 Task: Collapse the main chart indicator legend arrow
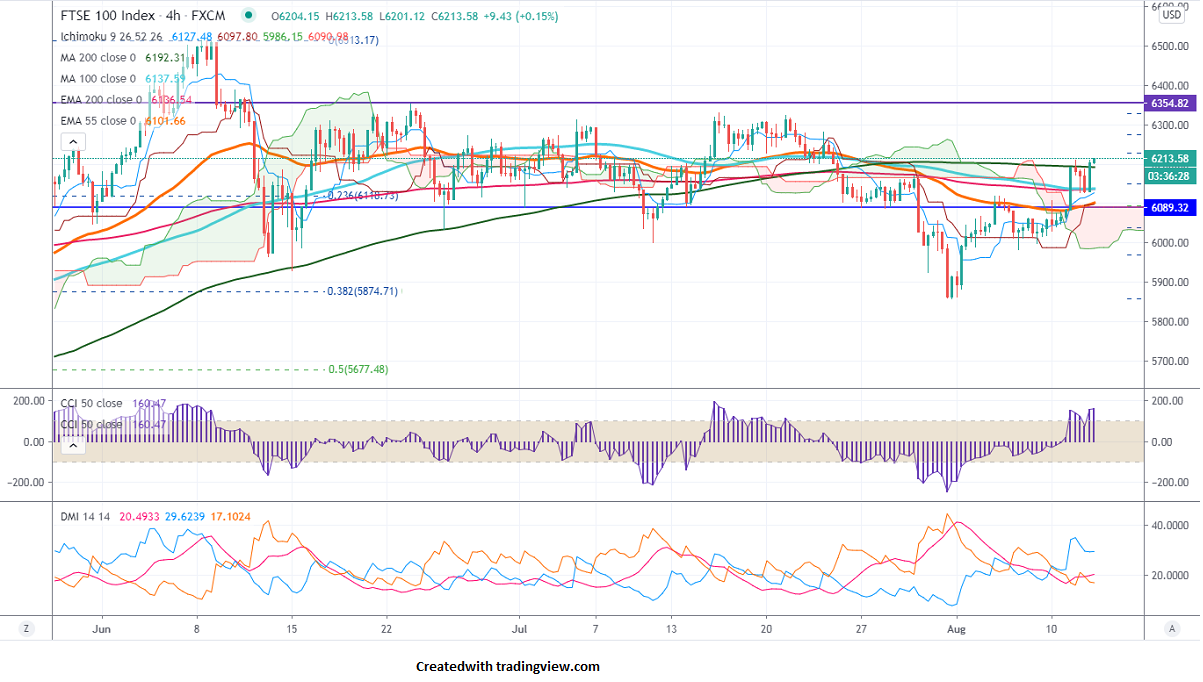click(x=72, y=143)
